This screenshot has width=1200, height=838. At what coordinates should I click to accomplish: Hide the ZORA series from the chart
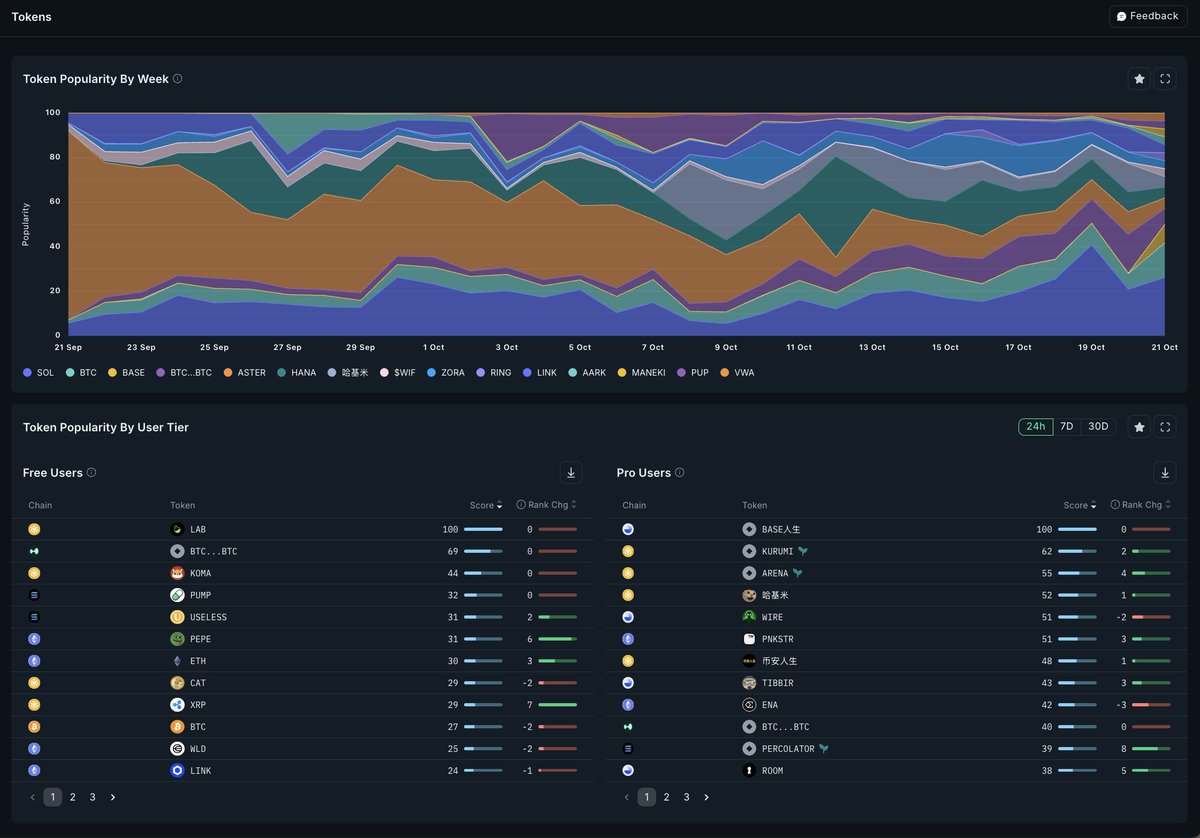[x=446, y=373]
